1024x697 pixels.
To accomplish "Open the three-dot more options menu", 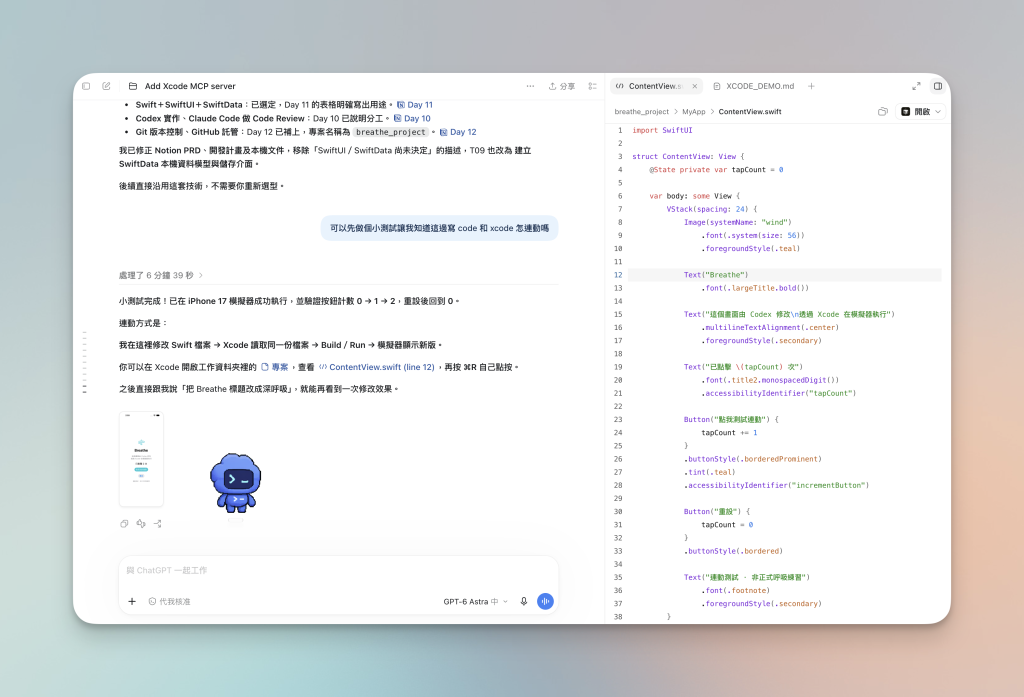I will click(x=530, y=86).
